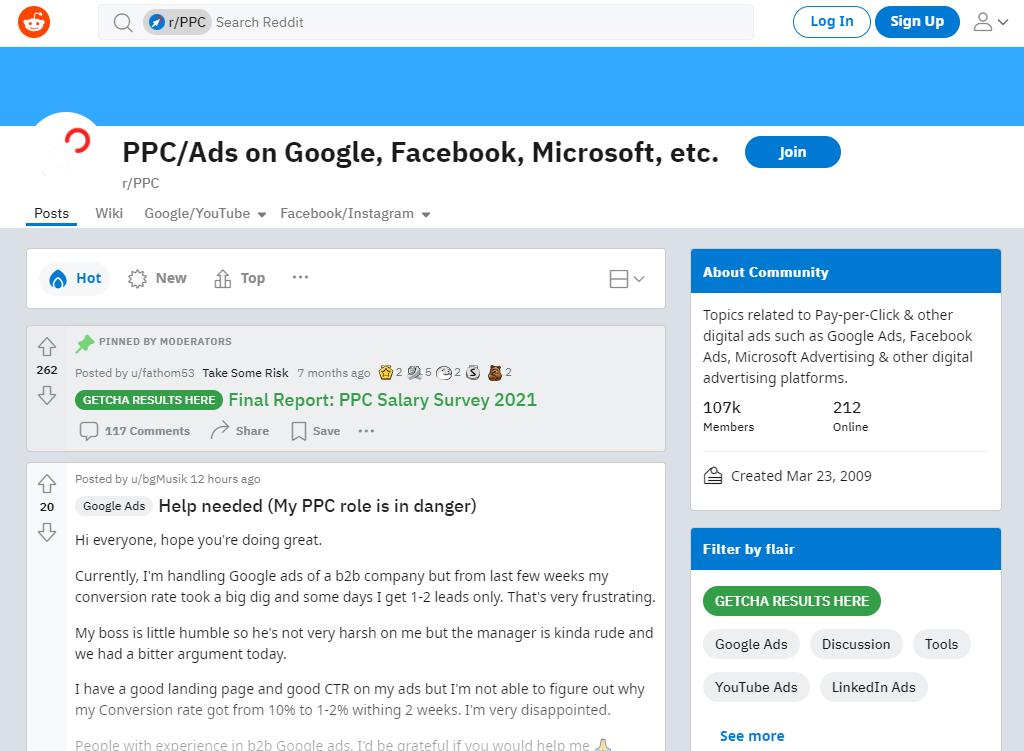1024x751 pixels.
Task: Share the PPC Salary Survey post
Action: (239, 430)
